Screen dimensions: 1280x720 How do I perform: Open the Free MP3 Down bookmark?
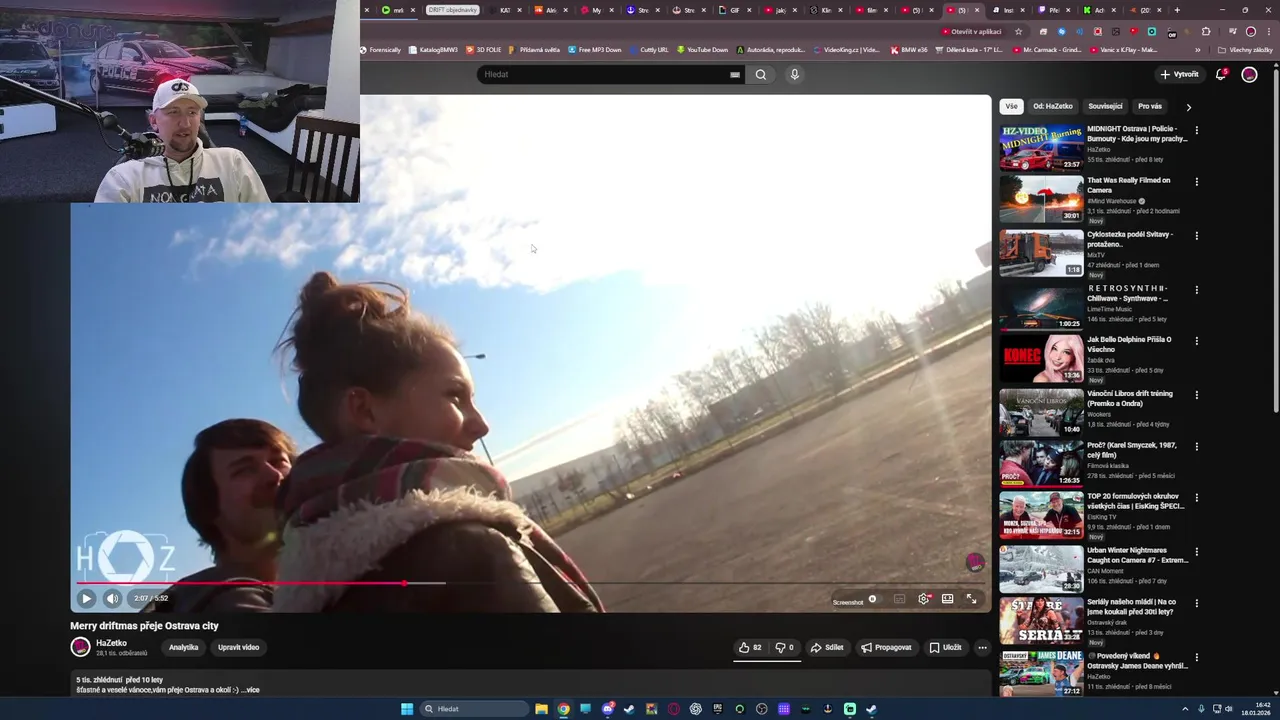(x=594, y=50)
